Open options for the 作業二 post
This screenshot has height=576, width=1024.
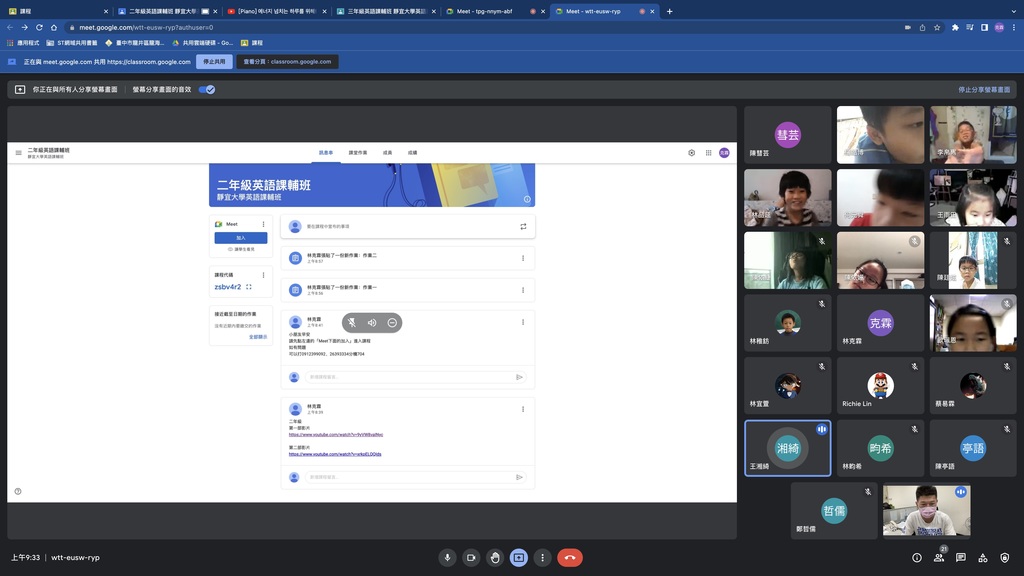click(x=522, y=259)
